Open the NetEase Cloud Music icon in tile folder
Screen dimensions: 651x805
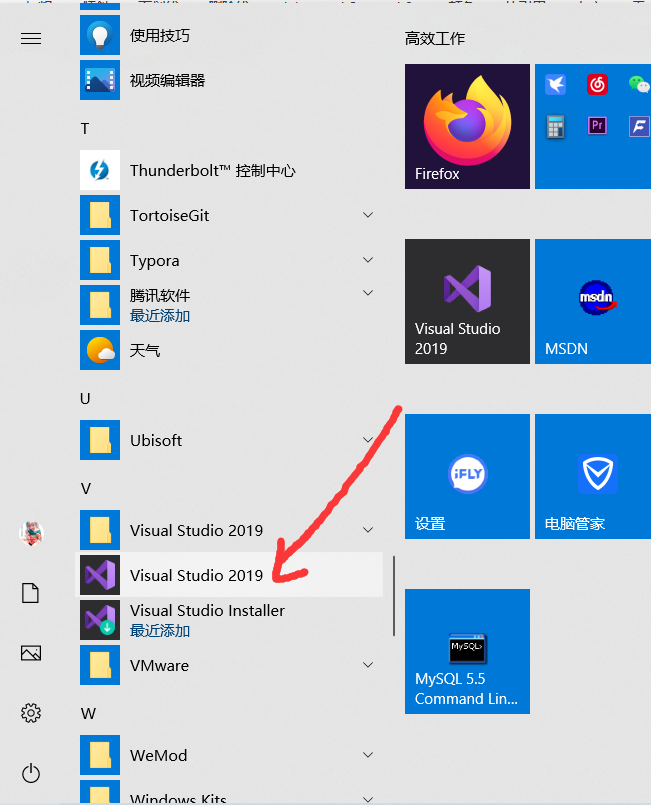[597, 84]
